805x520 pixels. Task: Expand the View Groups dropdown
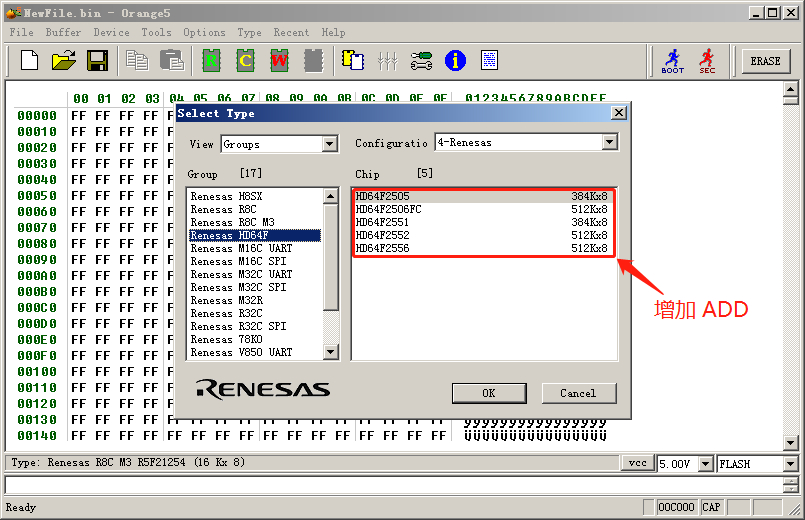330,145
